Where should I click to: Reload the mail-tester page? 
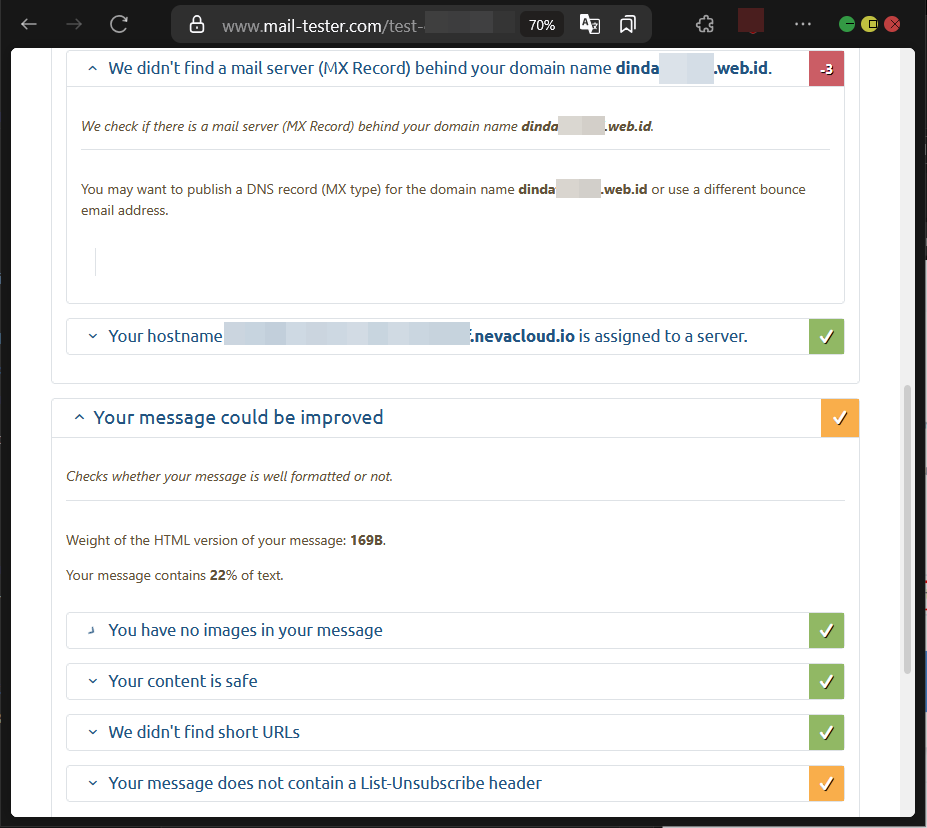coord(119,24)
